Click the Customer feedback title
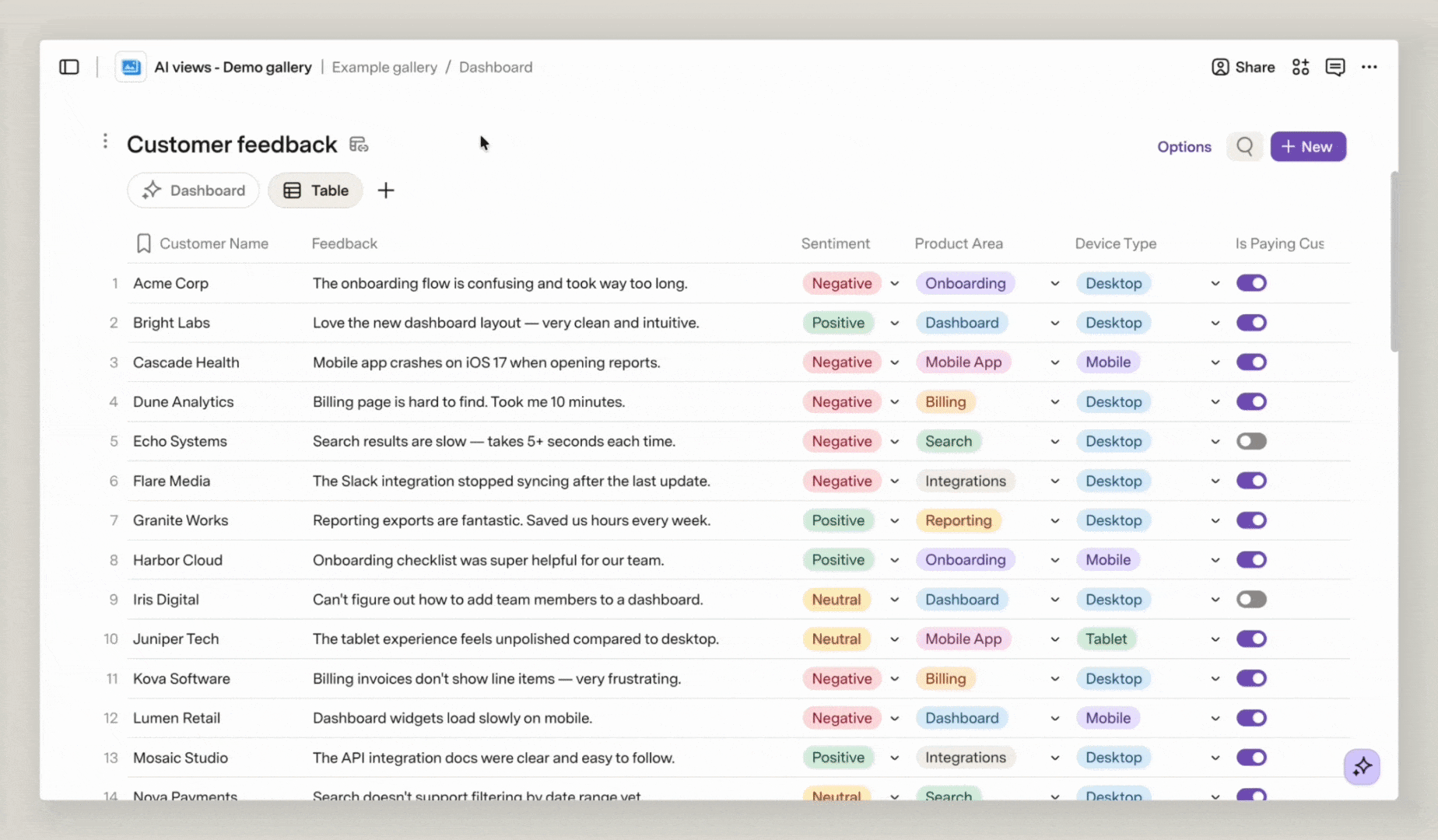The width and height of the screenshot is (1438, 840). click(232, 144)
